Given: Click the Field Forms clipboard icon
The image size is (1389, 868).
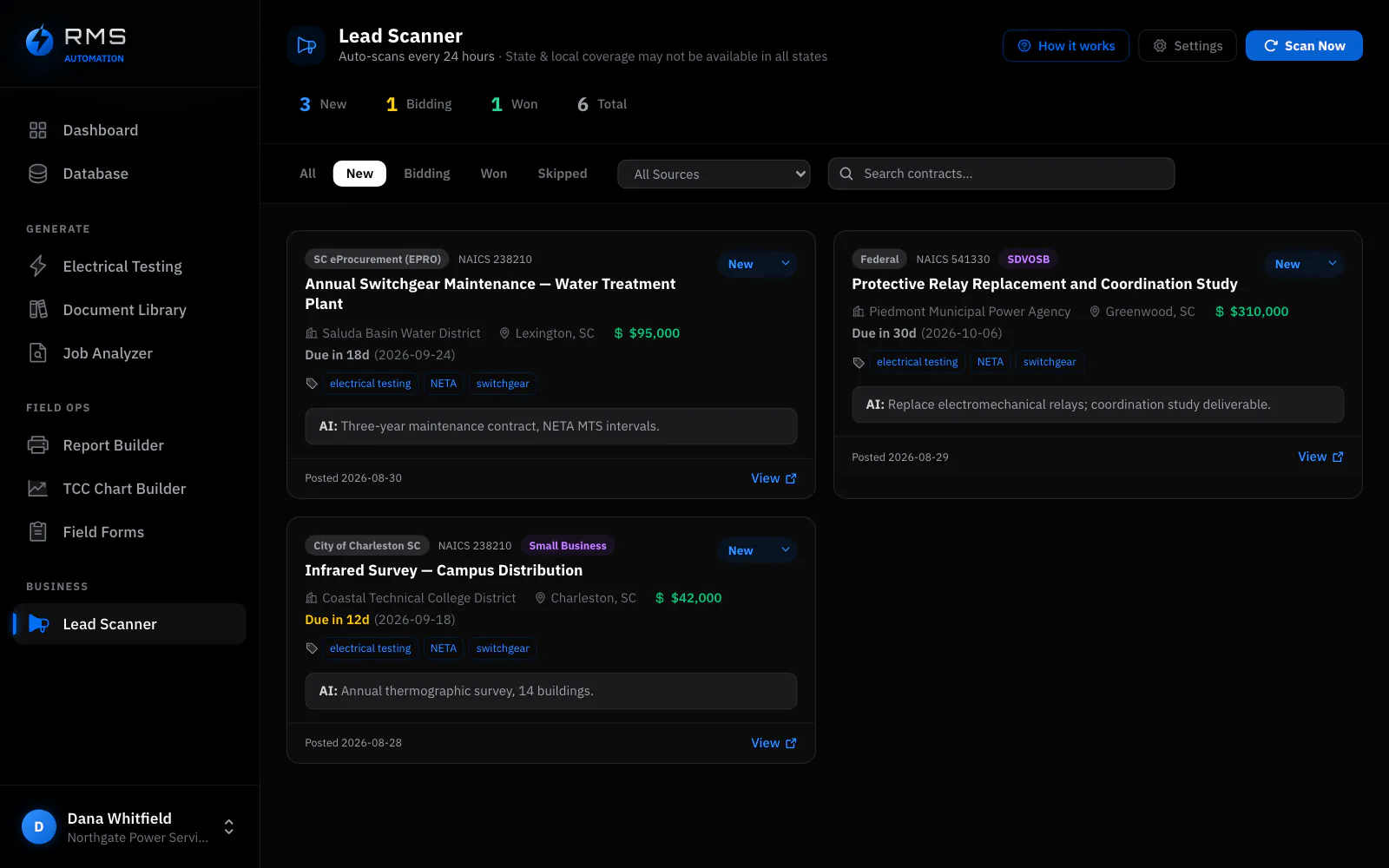Looking at the screenshot, I should coord(37,532).
